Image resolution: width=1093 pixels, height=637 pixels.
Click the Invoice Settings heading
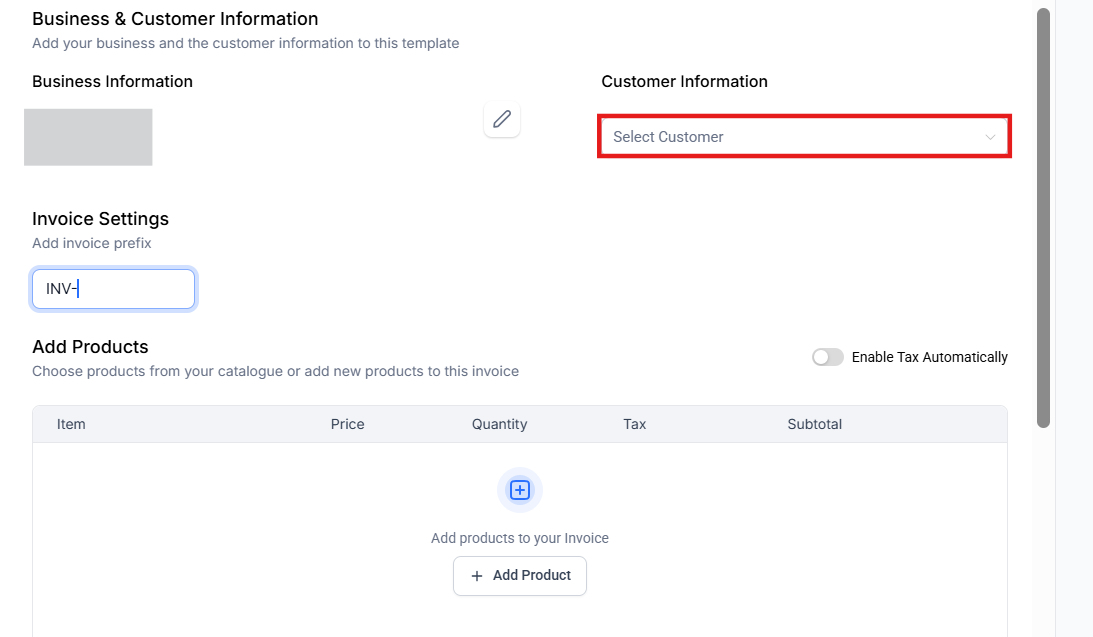(x=100, y=219)
